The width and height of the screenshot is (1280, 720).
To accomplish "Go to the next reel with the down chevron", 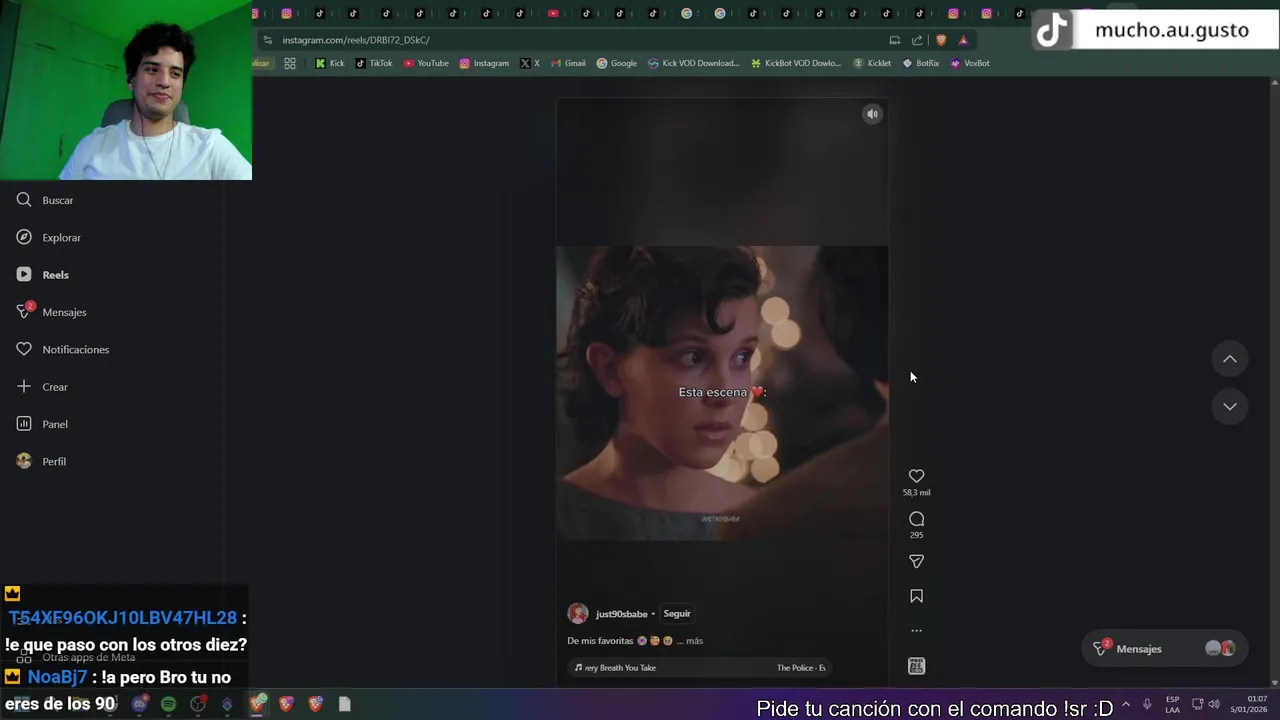I will [x=1230, y=406].
